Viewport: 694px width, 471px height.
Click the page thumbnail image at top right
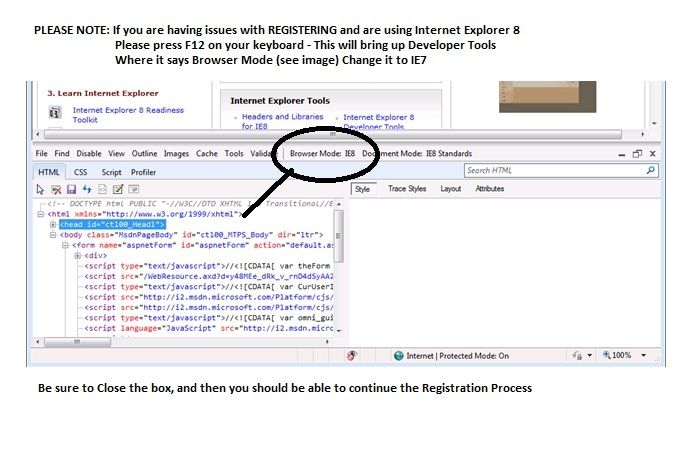click(547, 97)
